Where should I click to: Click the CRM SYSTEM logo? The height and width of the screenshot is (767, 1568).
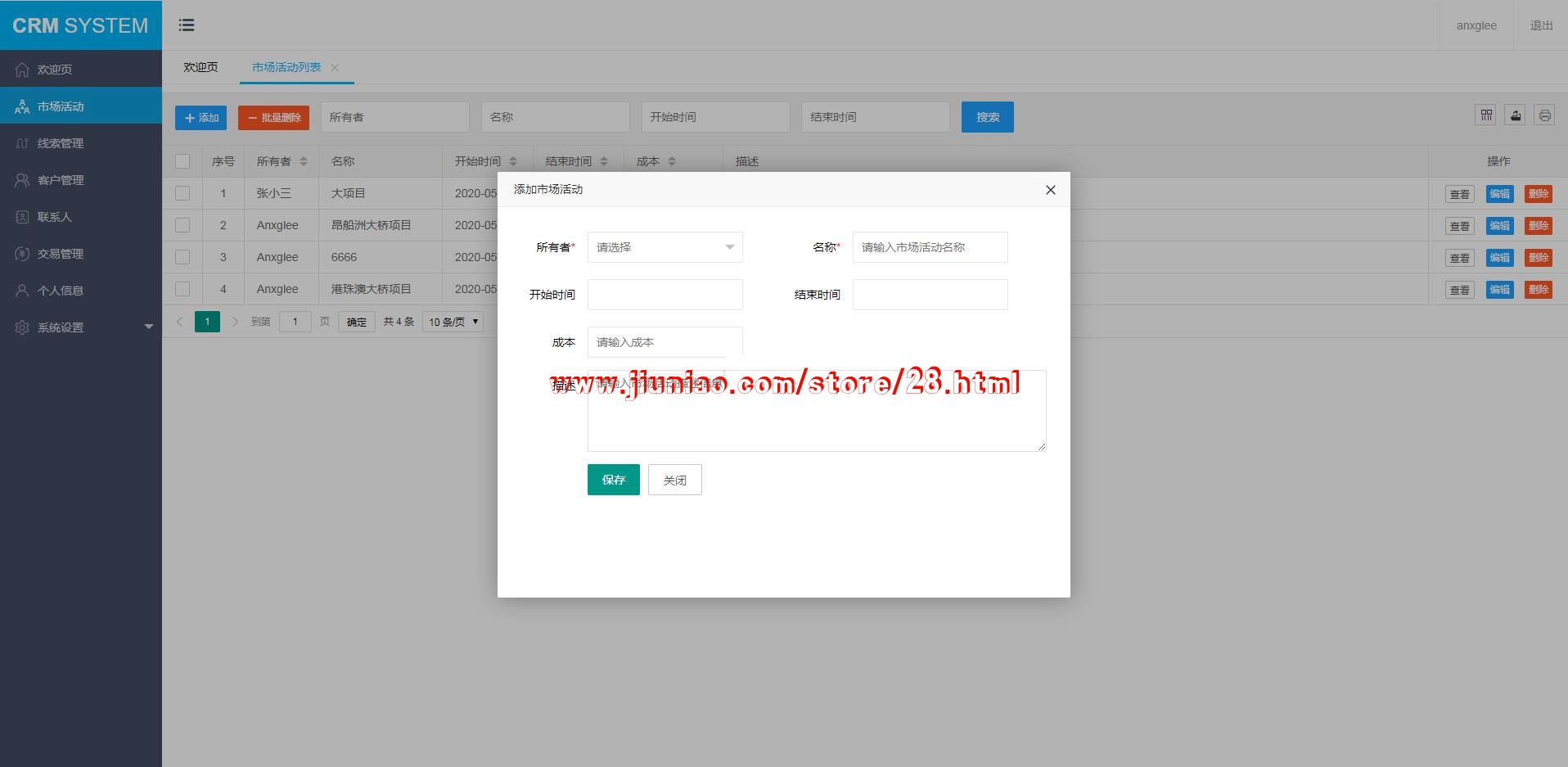pos(80,25)
